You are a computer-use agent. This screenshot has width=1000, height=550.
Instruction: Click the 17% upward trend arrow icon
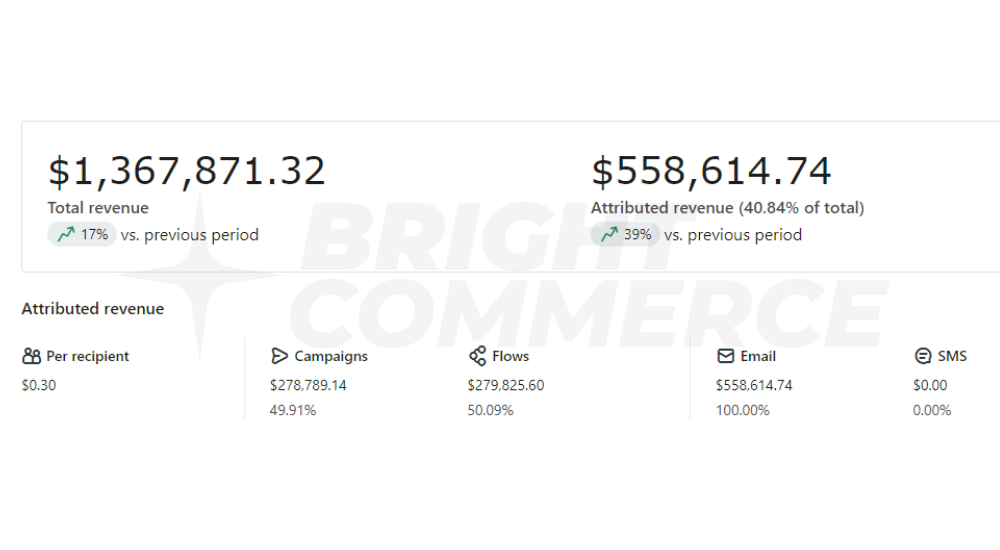tap(66, 235)
